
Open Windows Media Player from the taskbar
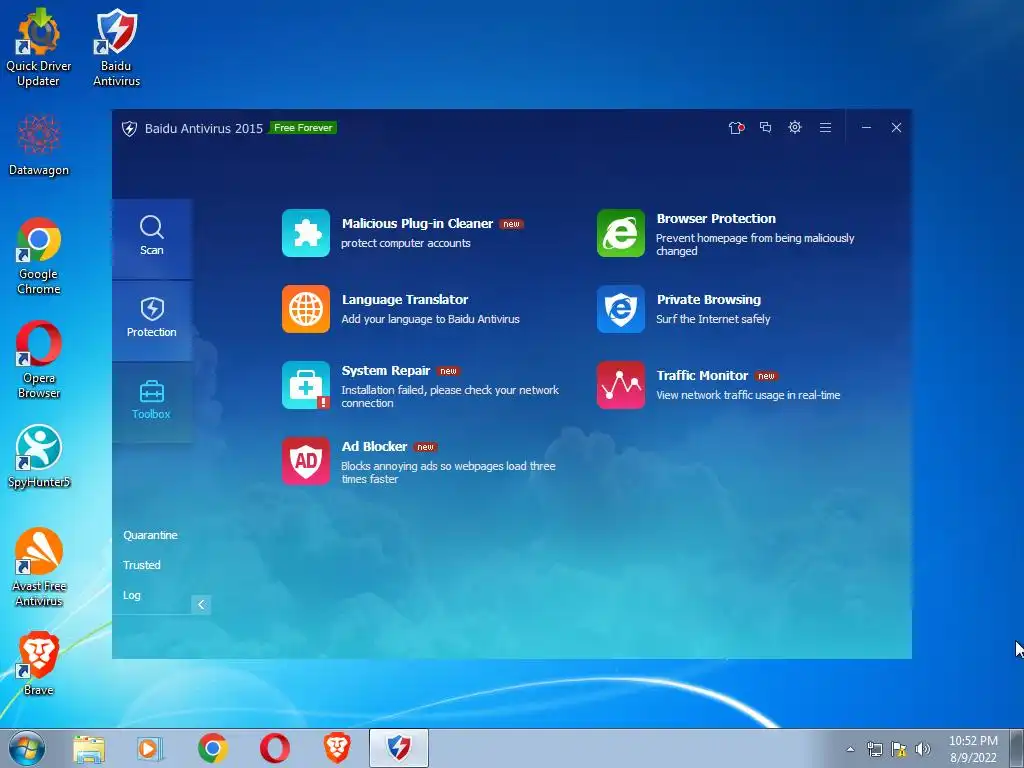150,748
